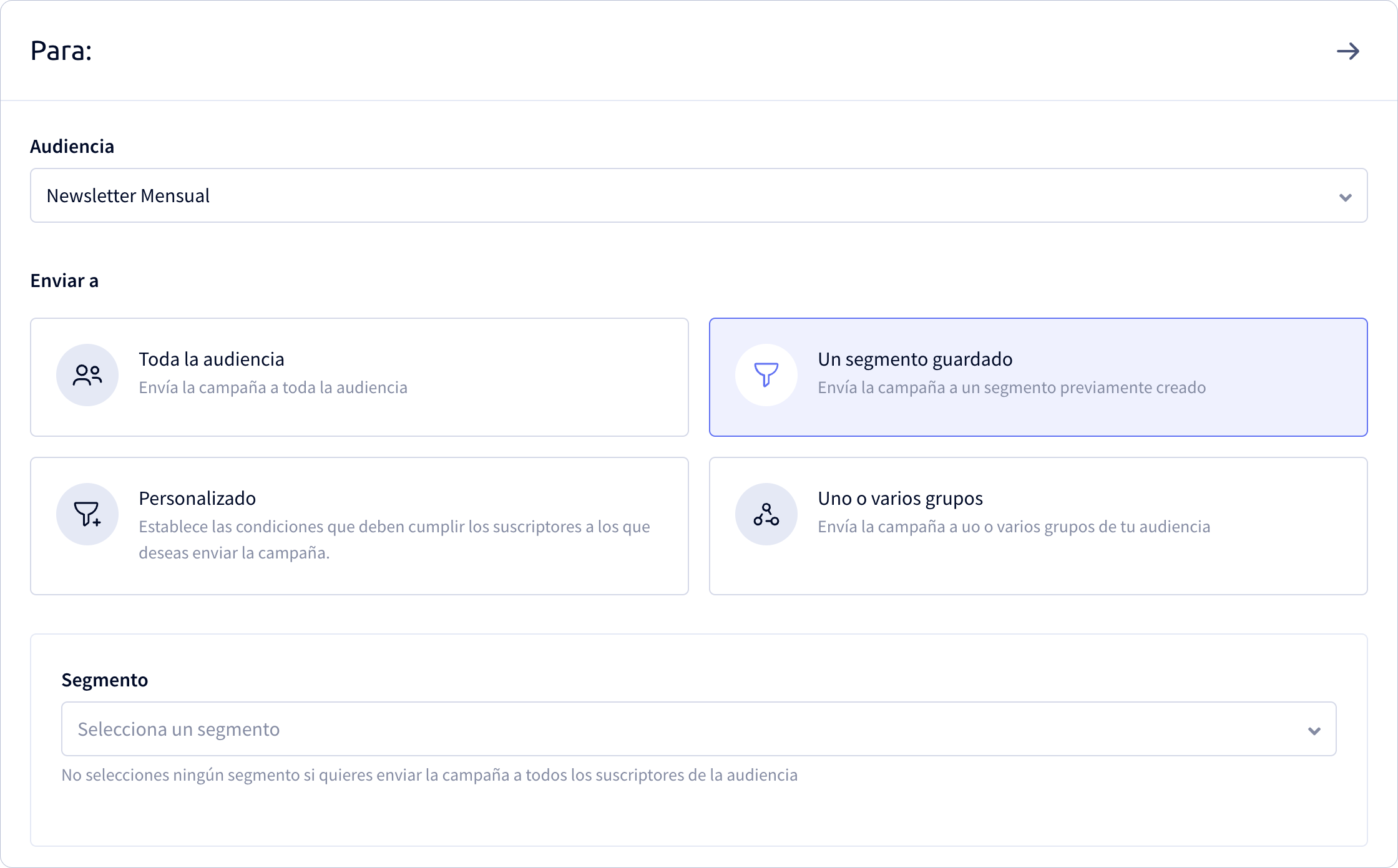Choose the Personalizado sending option card

tap(359, 526)
